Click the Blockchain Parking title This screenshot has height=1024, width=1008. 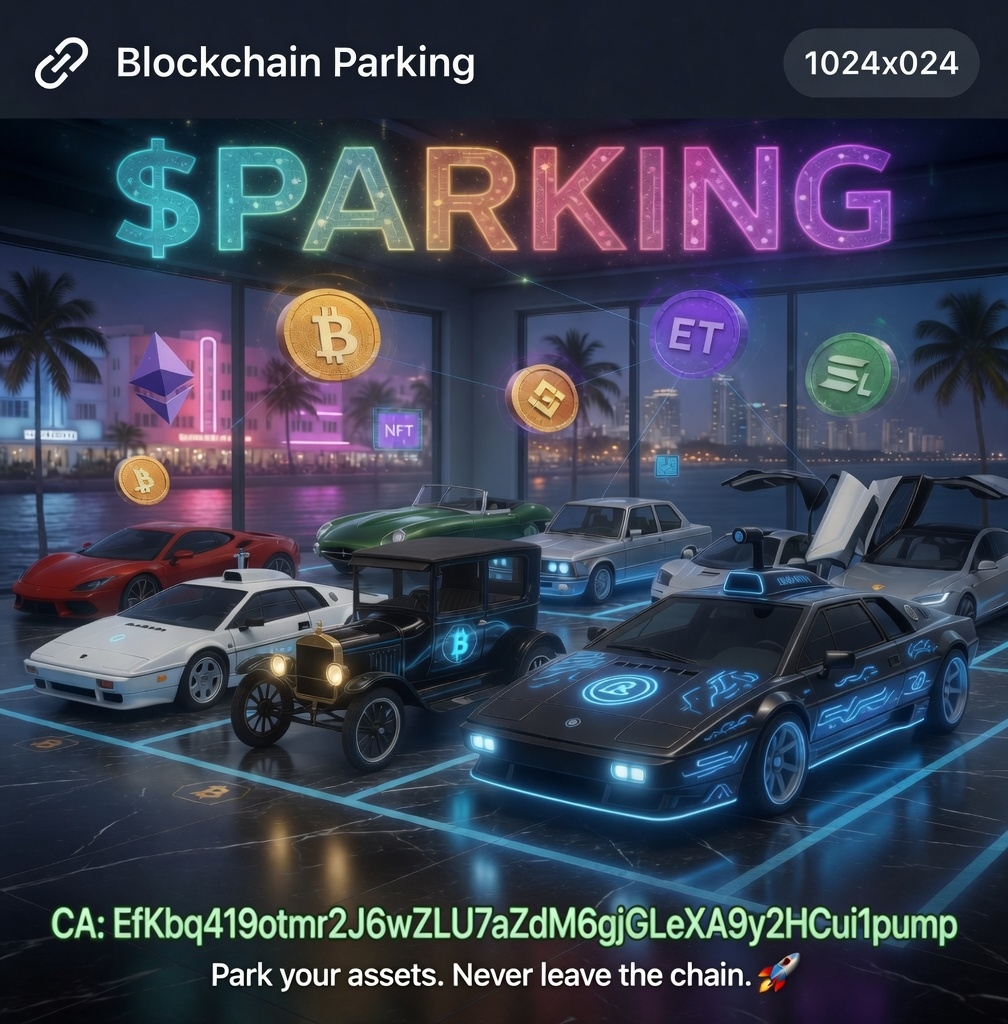point(295,63)
